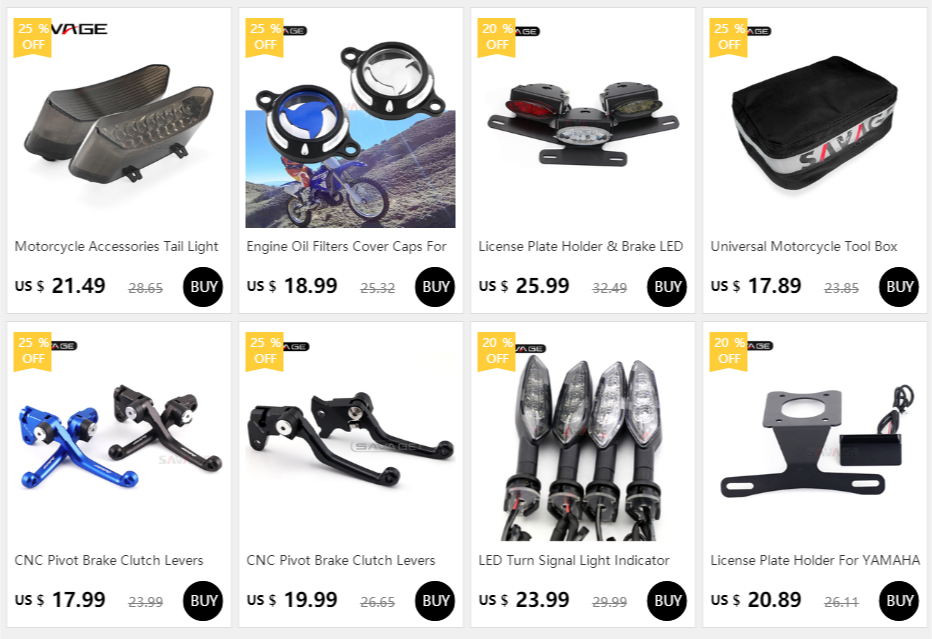Click BUY on the License Plate Holder & Brake LED
The image size is (932, 639).
pyautogui.click(x=667, y=287)
